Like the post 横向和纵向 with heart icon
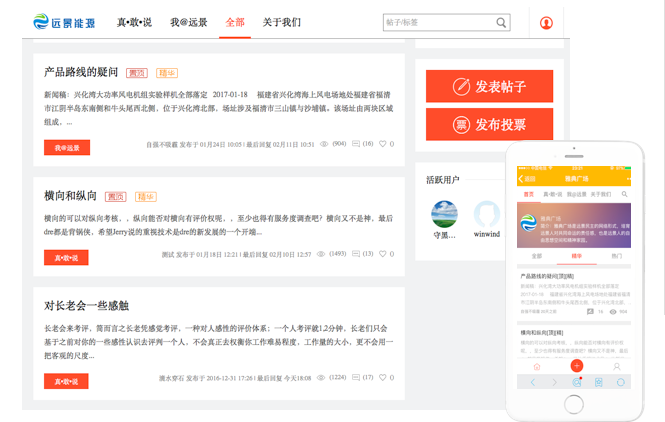Image resolution: width=665 pixels, height=422 pixels. coord(383,254)
